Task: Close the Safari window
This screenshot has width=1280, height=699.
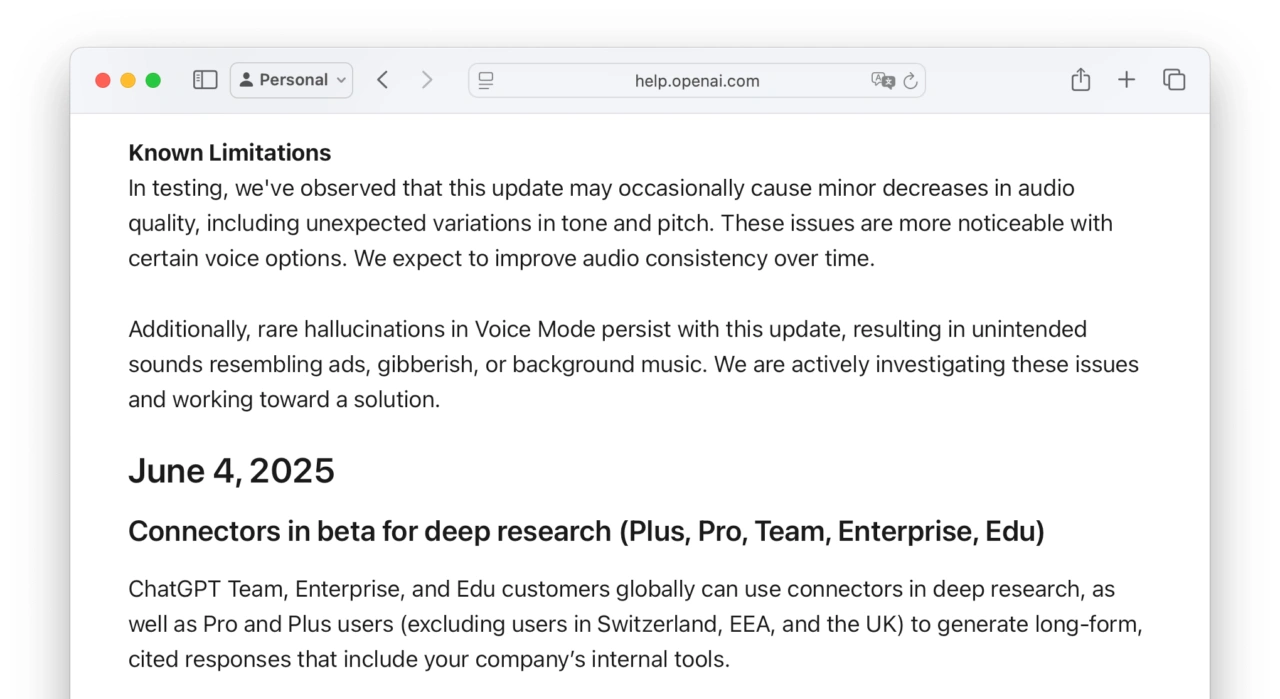Action: coord(103,80)
